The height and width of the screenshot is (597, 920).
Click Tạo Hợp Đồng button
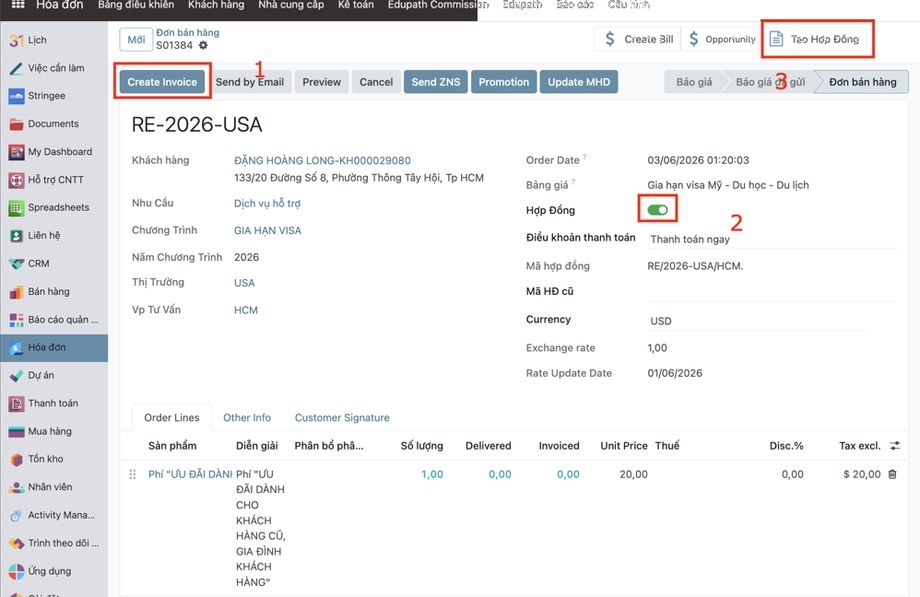pos(814,39)
